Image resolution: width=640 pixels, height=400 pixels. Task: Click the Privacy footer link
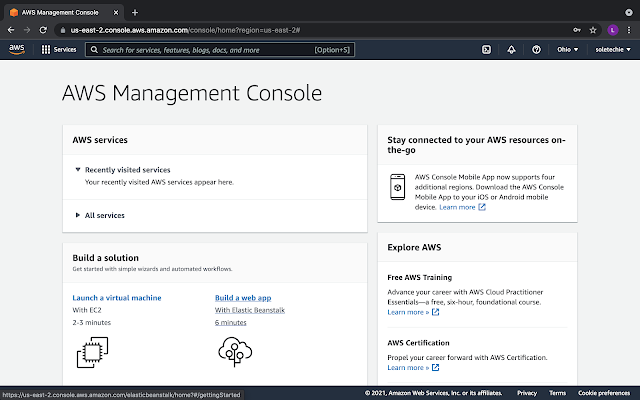coord(527,393)
